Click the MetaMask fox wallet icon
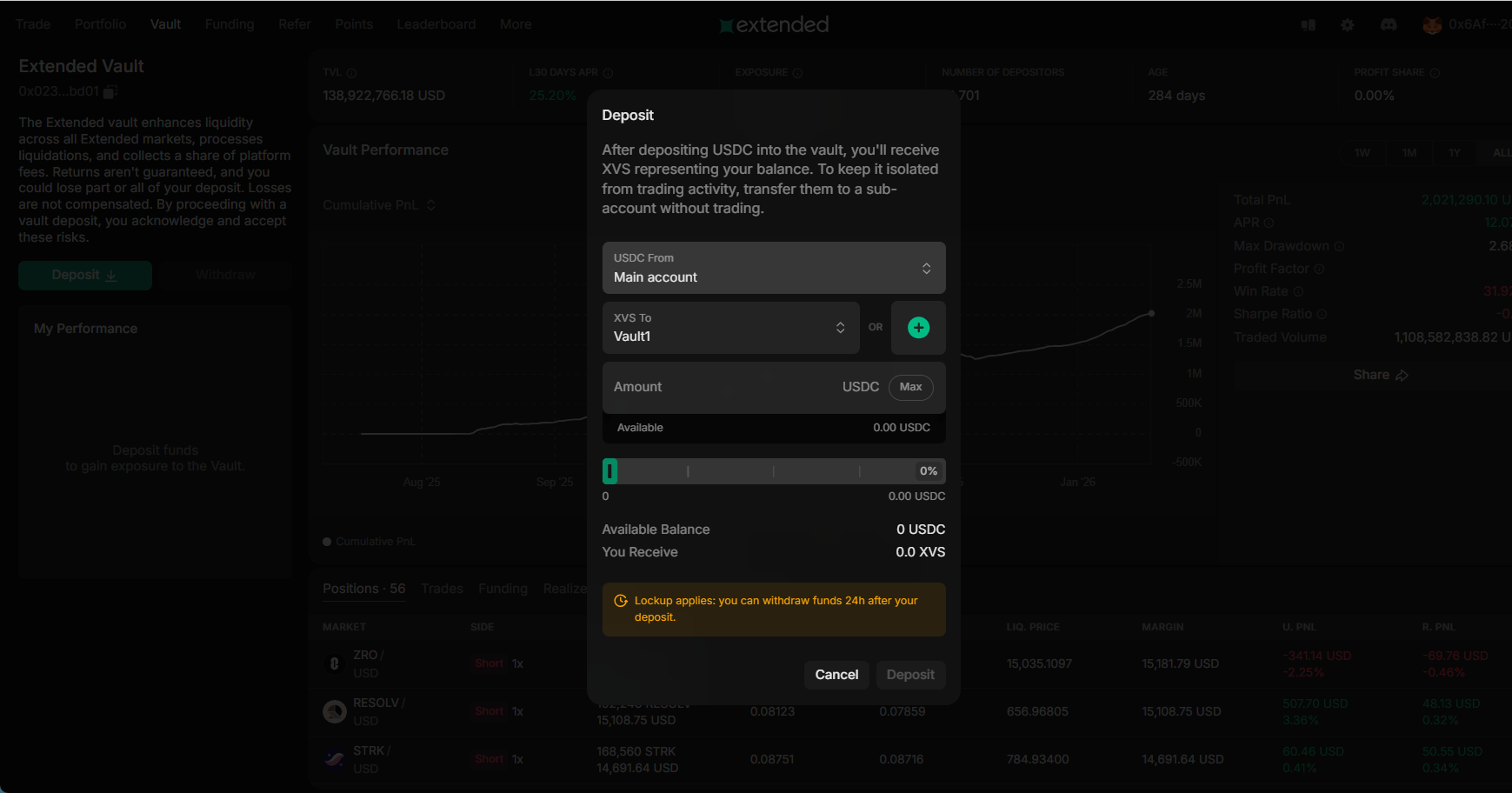This screenshot has height=793, width=1512. pos(1431,25)
